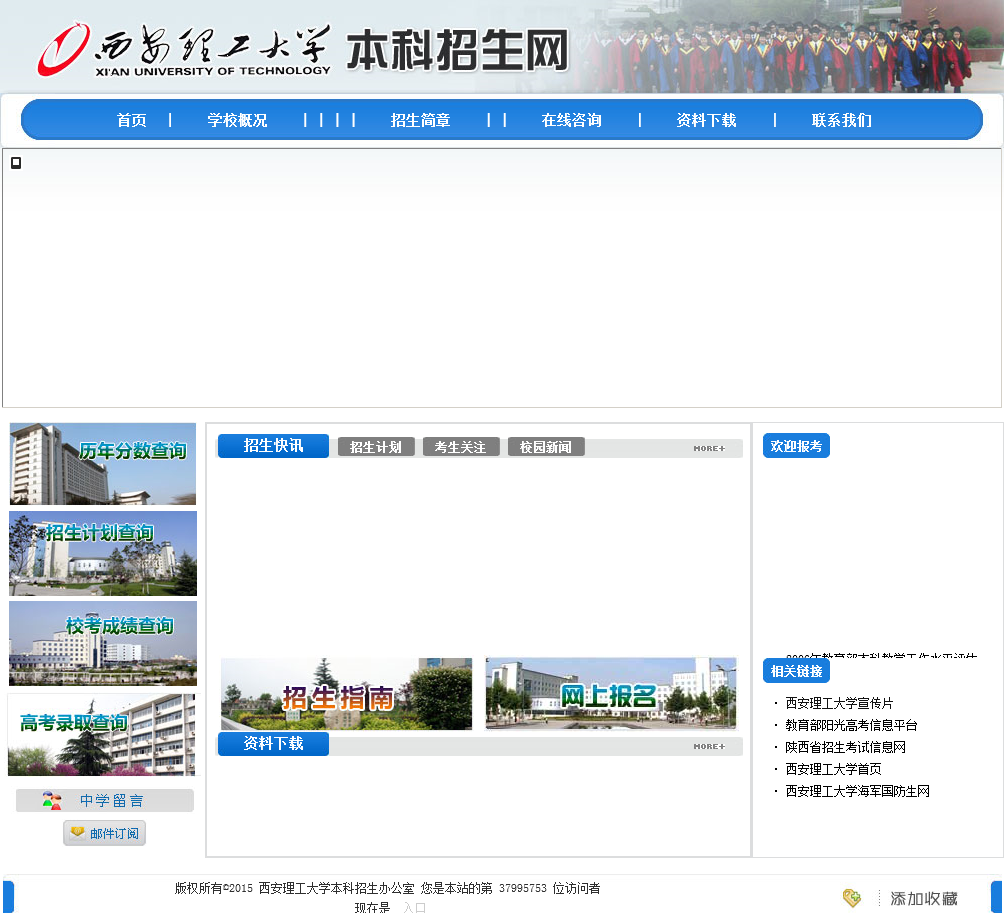Open link 西安理工大学海军国防生网
1004x913 pixels.
[857, 791]
